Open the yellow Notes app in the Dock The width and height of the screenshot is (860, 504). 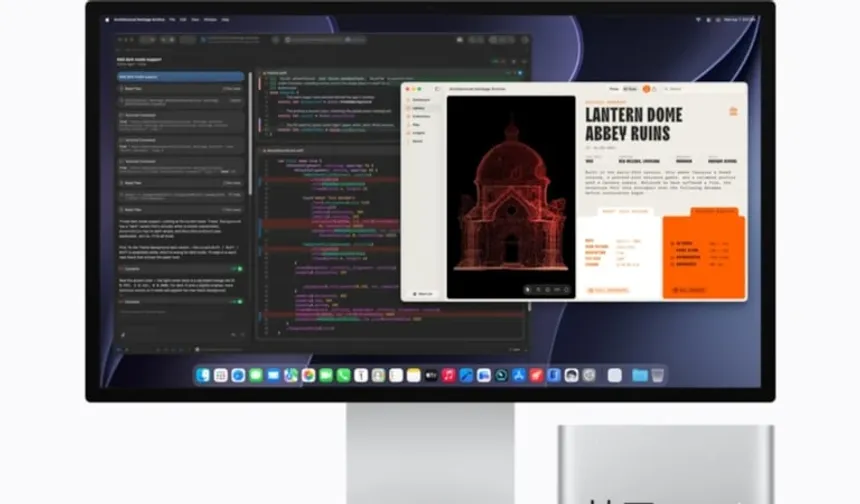[x=414, y=375]
